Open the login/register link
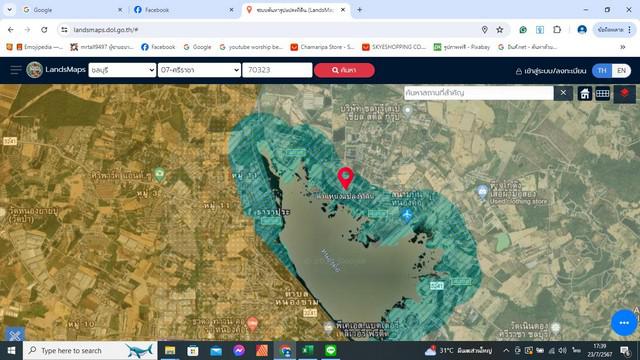 point(551,71)
